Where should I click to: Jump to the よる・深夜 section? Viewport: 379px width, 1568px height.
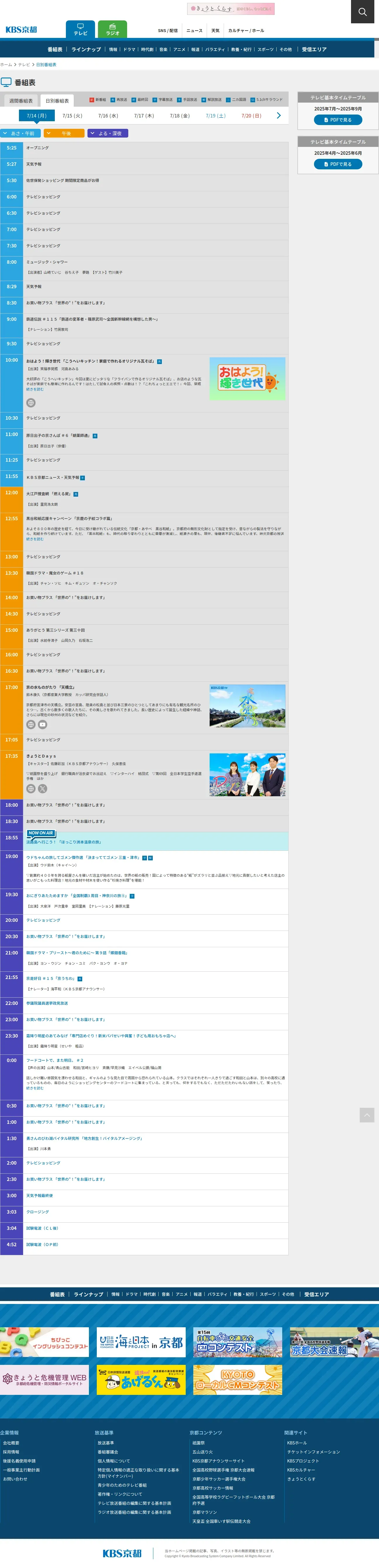108,133
